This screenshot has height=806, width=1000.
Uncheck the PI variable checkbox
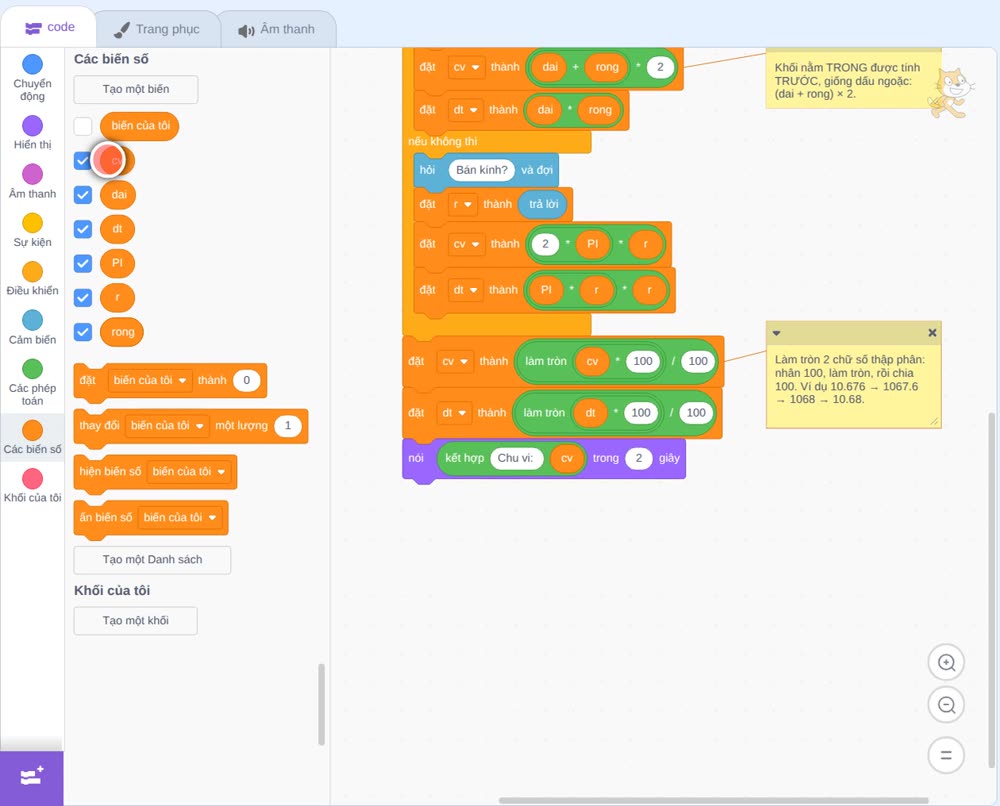point(83,263)
